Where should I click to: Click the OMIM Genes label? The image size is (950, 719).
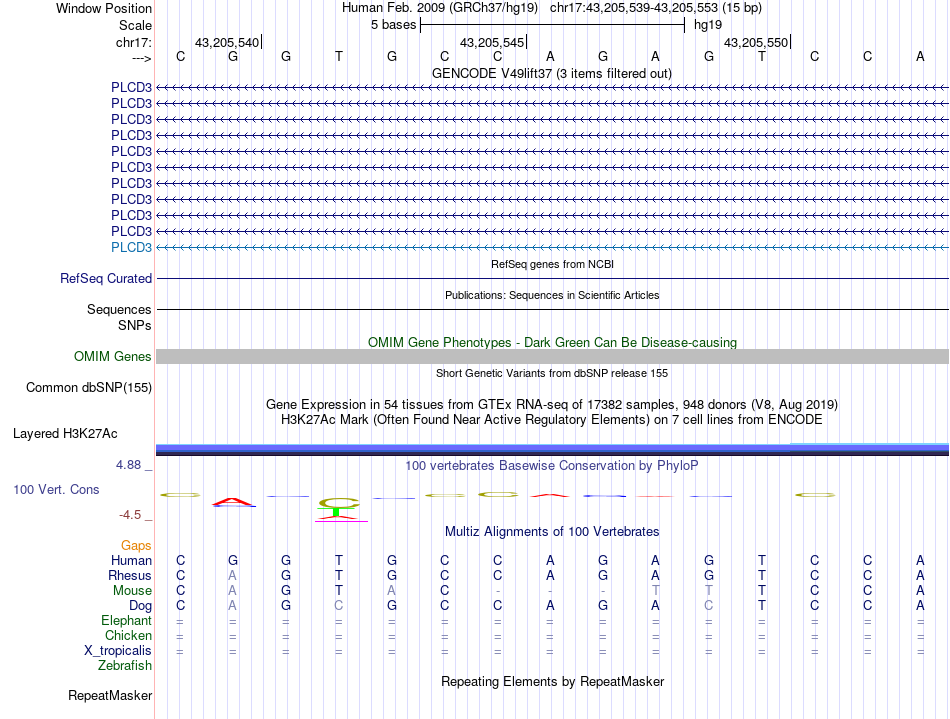tap(113, 357)
